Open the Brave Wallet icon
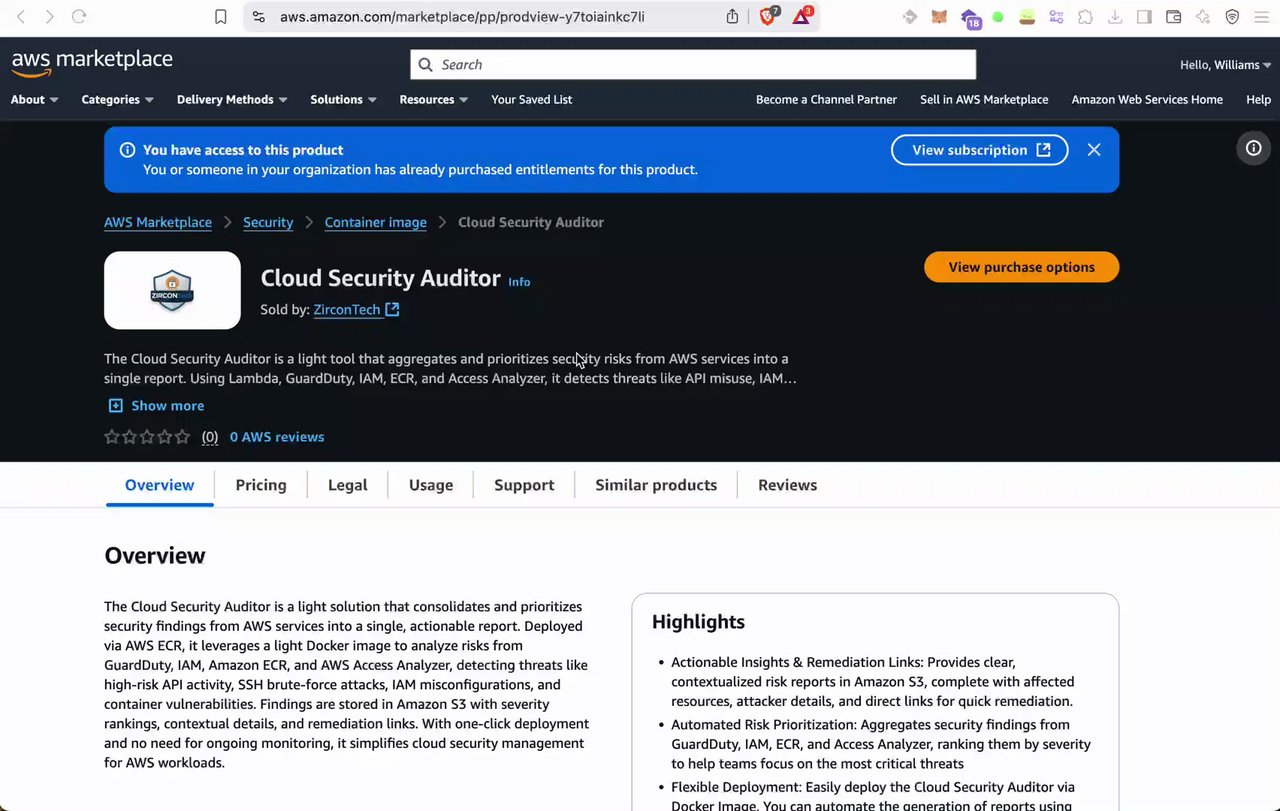 [x=1174, y=16]
